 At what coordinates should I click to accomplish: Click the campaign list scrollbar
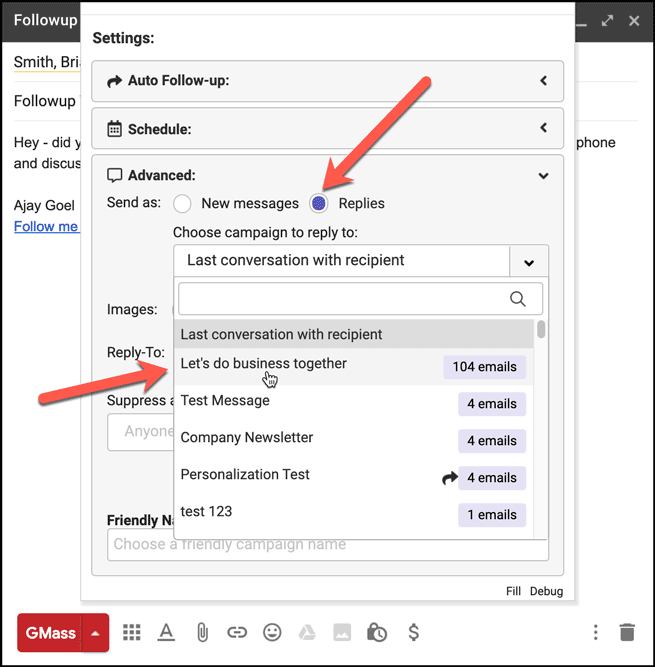pyautogui.click(x=541, y=330)
